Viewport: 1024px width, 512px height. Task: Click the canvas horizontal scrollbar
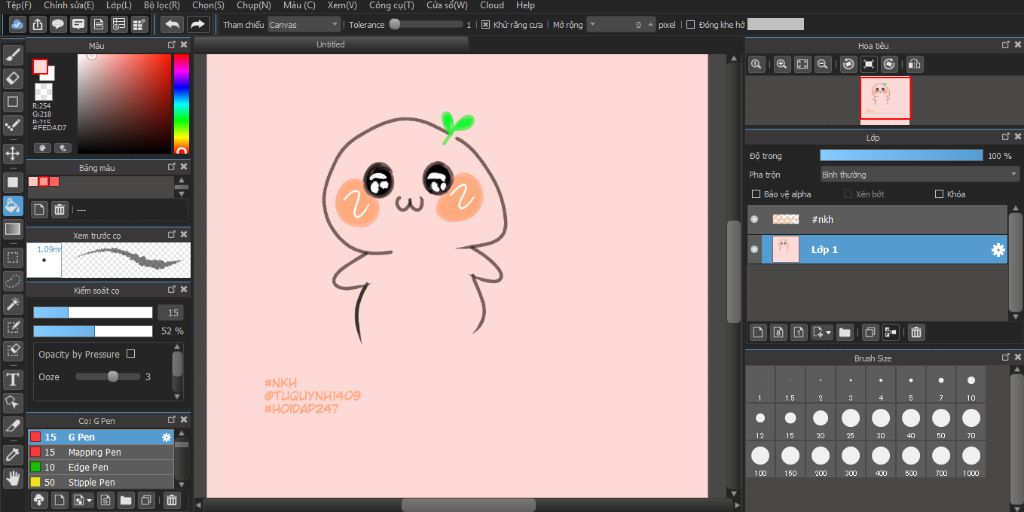pyautogui.click(x=468, y=505)
